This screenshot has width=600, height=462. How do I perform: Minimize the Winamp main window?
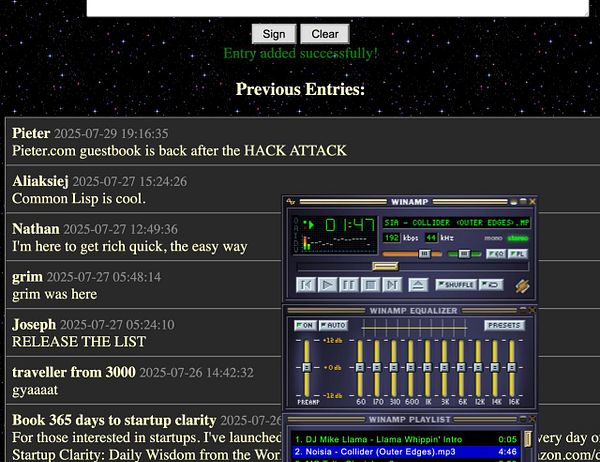tap(514, 201)
